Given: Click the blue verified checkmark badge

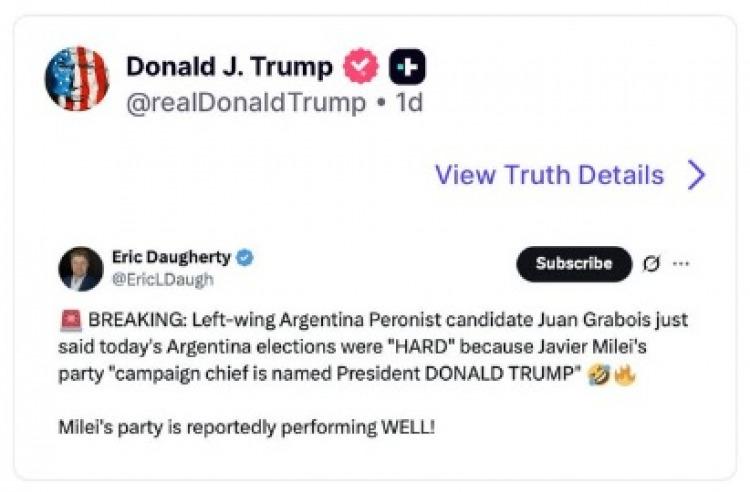Looking at the screenshot, I should [x=245, y=258].
